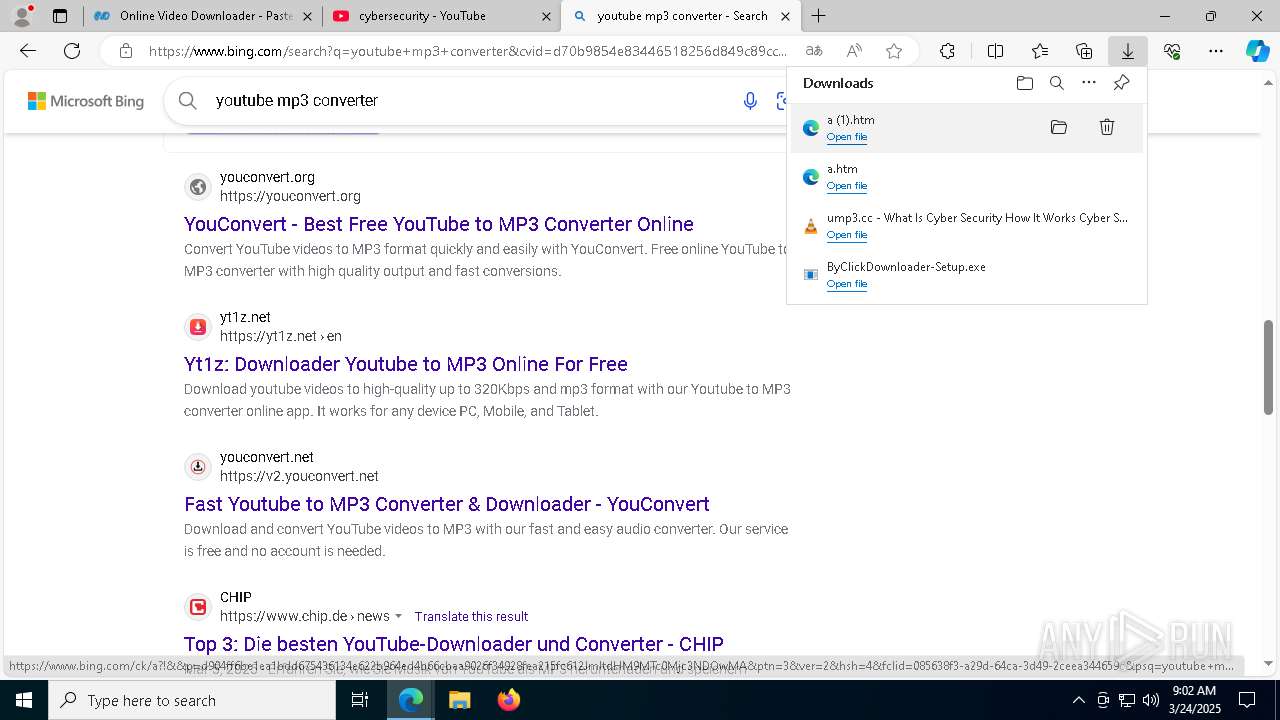Show hidden tray icons chevron
Screen dimensions: 1280x720
[x=1078, y=700]
